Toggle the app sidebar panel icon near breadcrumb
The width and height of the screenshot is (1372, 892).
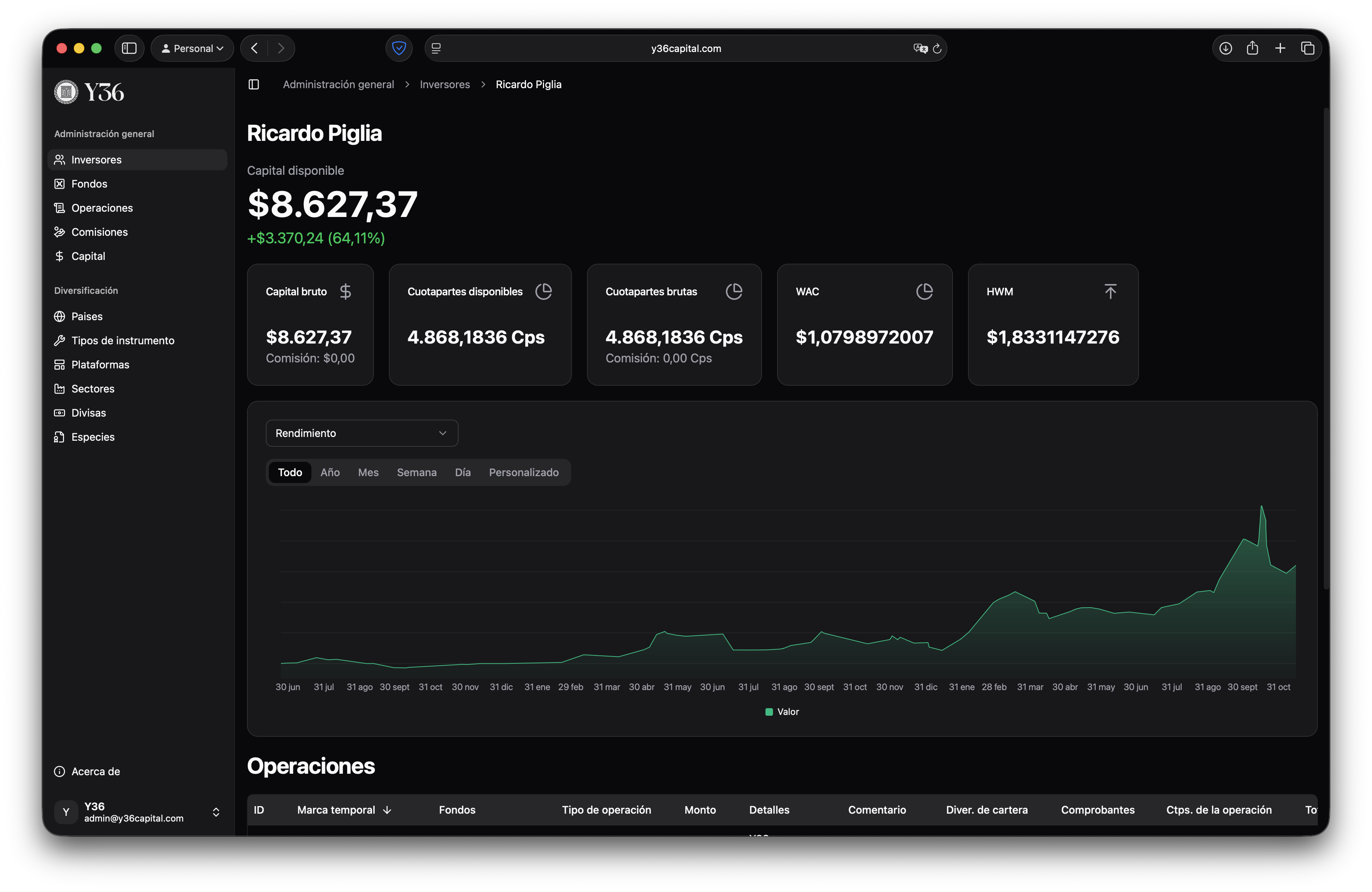tap(254, 85)
